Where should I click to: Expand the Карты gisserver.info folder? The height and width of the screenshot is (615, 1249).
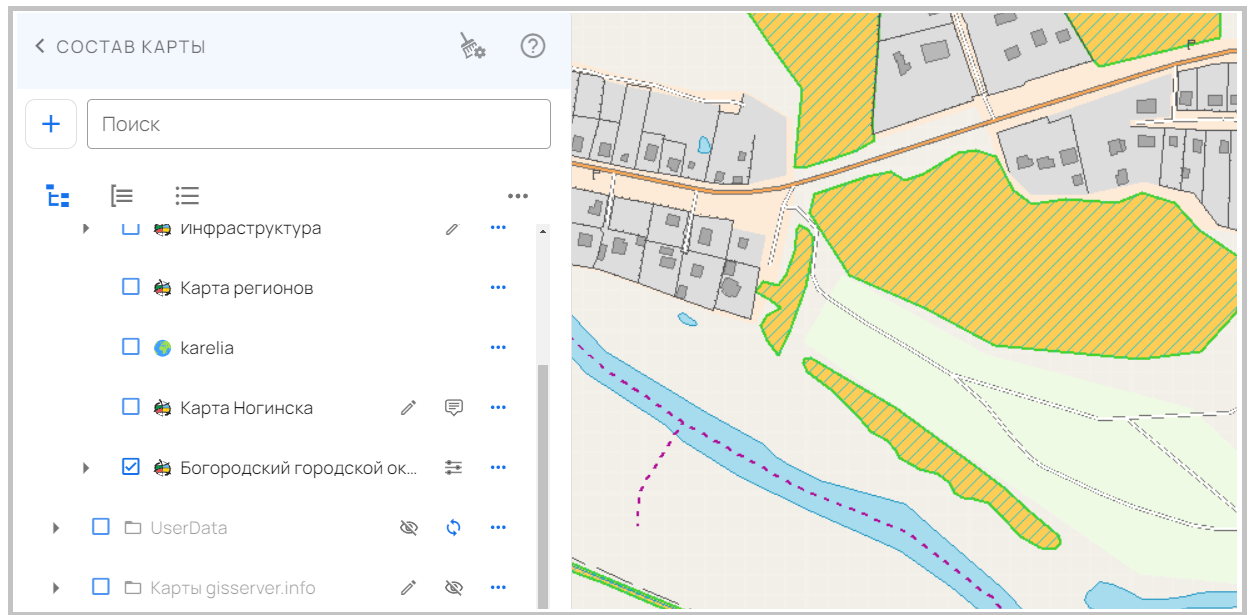click(x=56, y=588)
